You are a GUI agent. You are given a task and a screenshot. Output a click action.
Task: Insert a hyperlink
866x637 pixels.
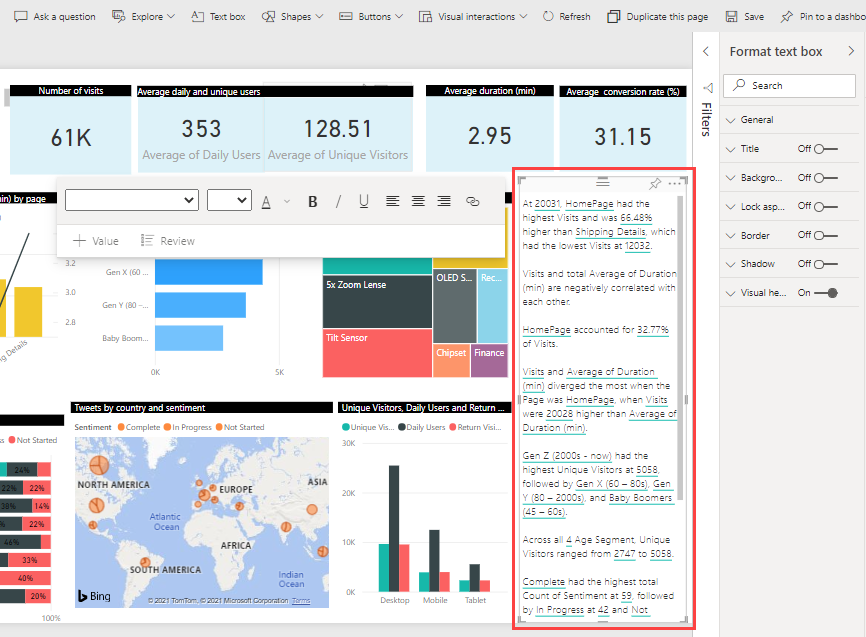[473, 201]
